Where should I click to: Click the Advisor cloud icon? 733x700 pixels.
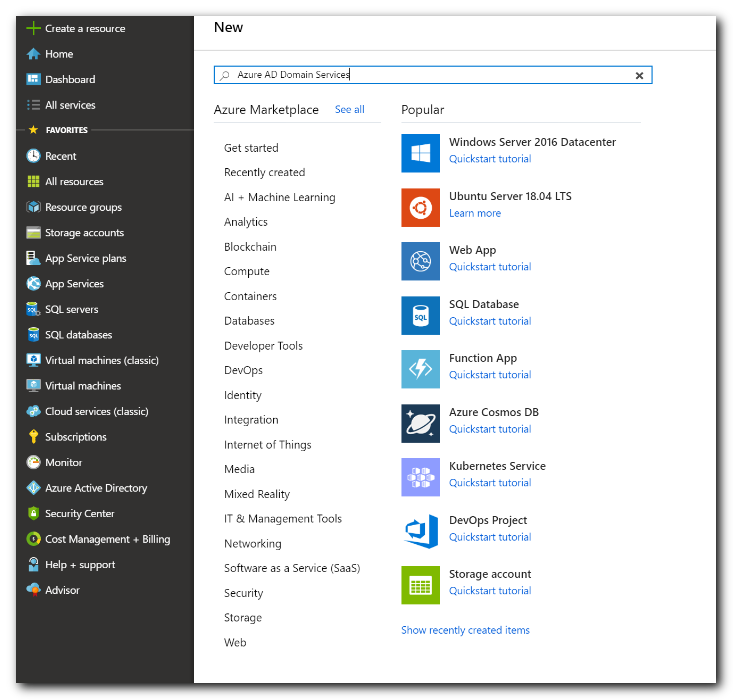(33, 590)
